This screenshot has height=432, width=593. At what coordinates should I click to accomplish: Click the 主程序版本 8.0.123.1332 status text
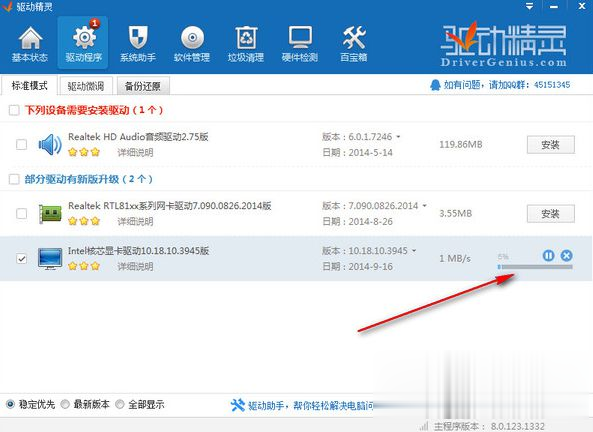click(x=489, y=426)
